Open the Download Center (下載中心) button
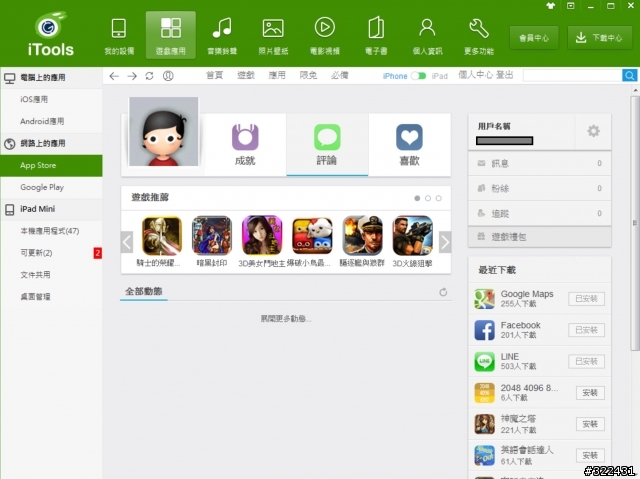Image resolution: width=640 pixels, height=479 pixels. (600, 38)
